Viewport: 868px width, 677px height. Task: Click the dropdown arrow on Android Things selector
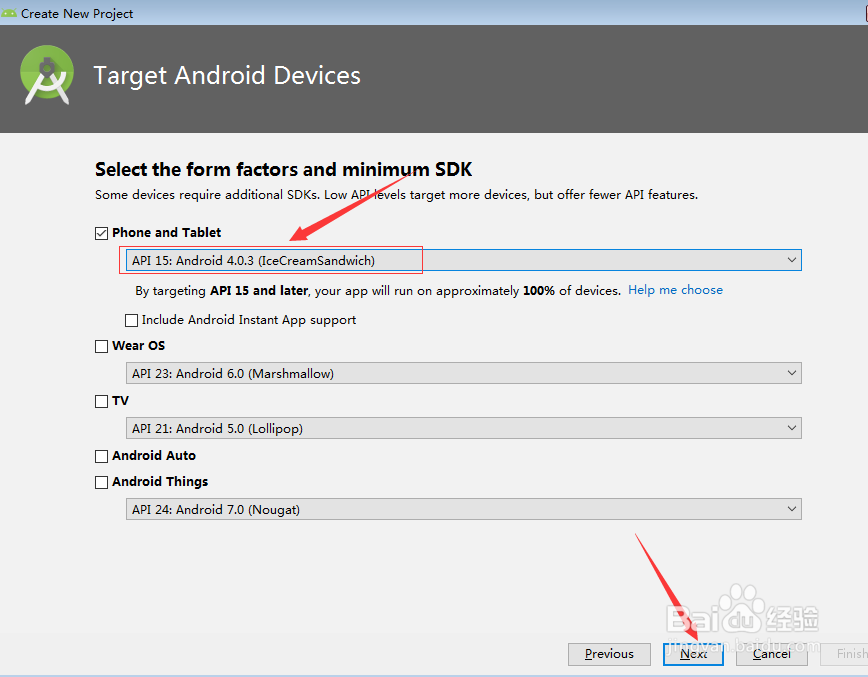coord(790,509)
